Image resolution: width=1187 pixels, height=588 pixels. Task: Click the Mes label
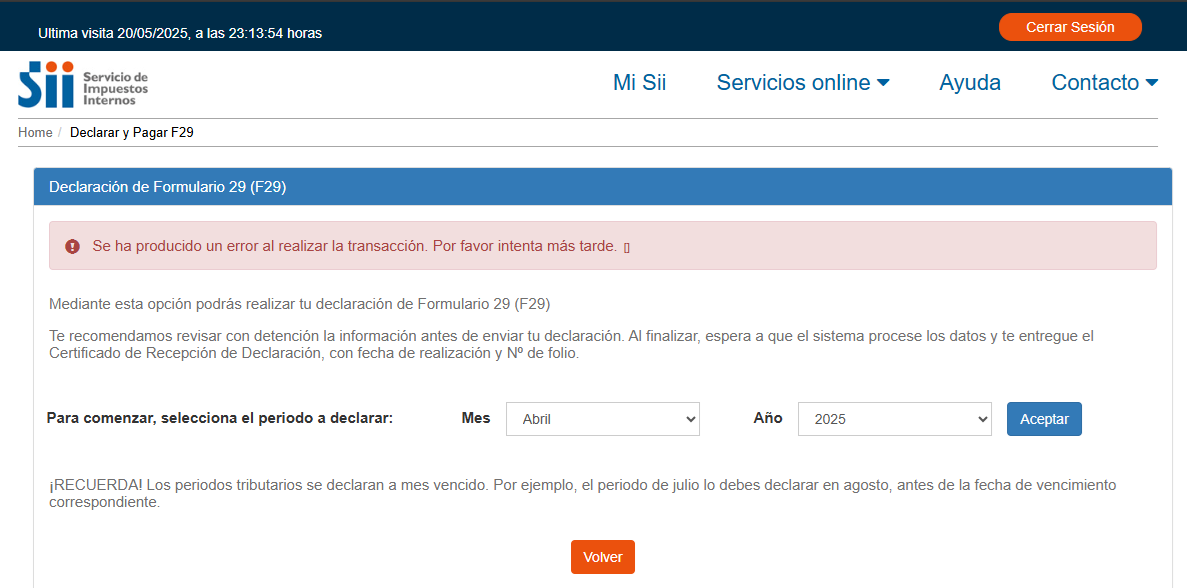(475, 418)
